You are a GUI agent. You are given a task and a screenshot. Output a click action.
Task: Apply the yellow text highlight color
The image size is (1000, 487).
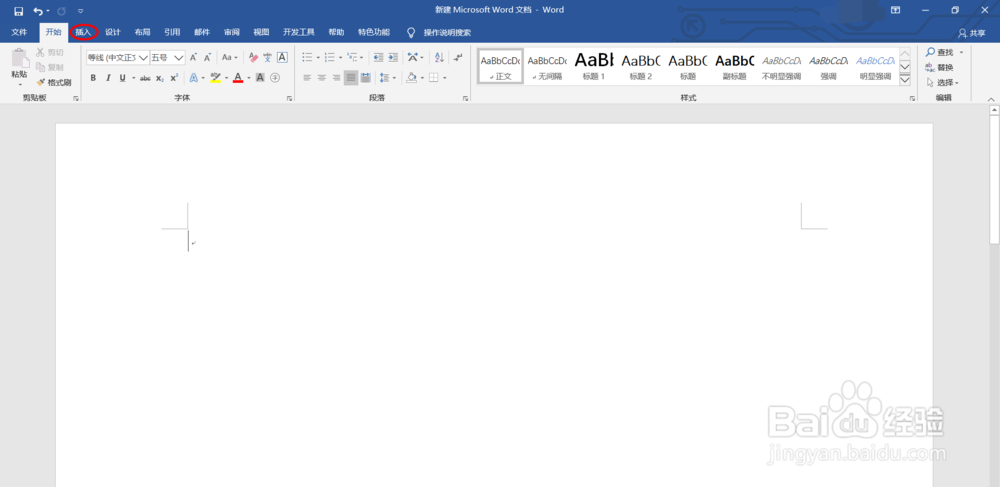pos(216,78)
